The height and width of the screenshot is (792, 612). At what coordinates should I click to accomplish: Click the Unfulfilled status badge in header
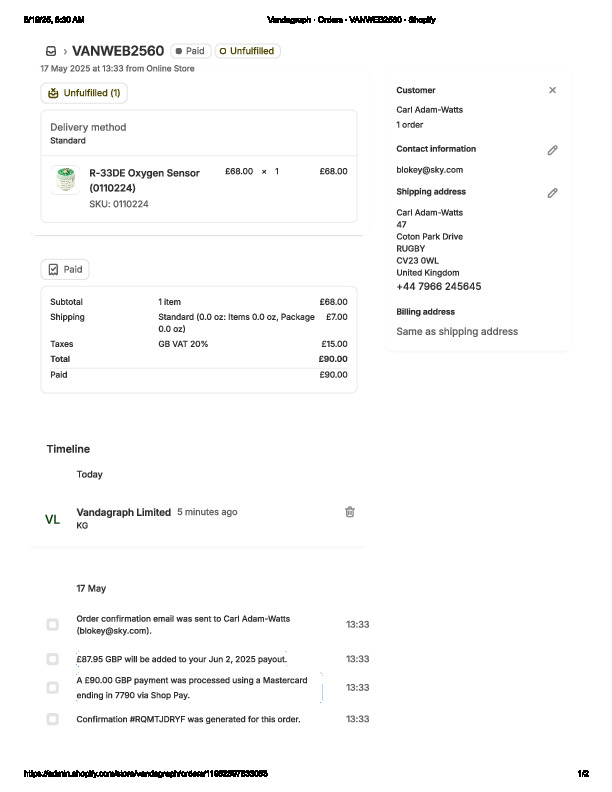(x=247, y=51)
